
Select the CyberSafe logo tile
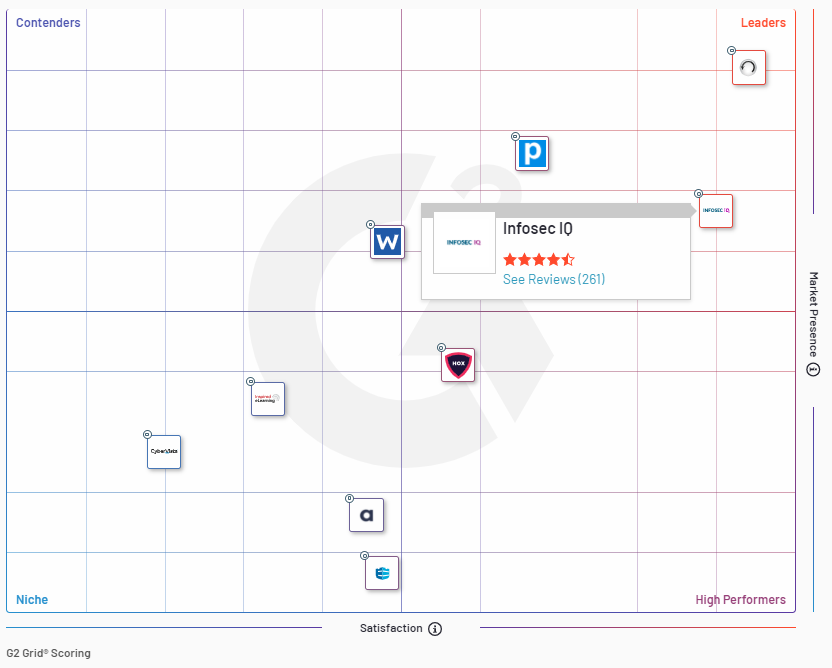tap(164, 452)
